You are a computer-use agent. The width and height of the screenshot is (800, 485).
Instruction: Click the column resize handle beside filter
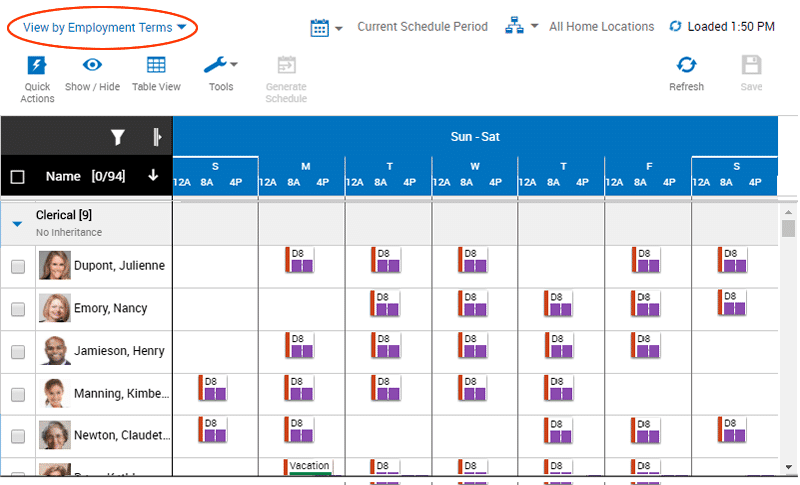156,137
